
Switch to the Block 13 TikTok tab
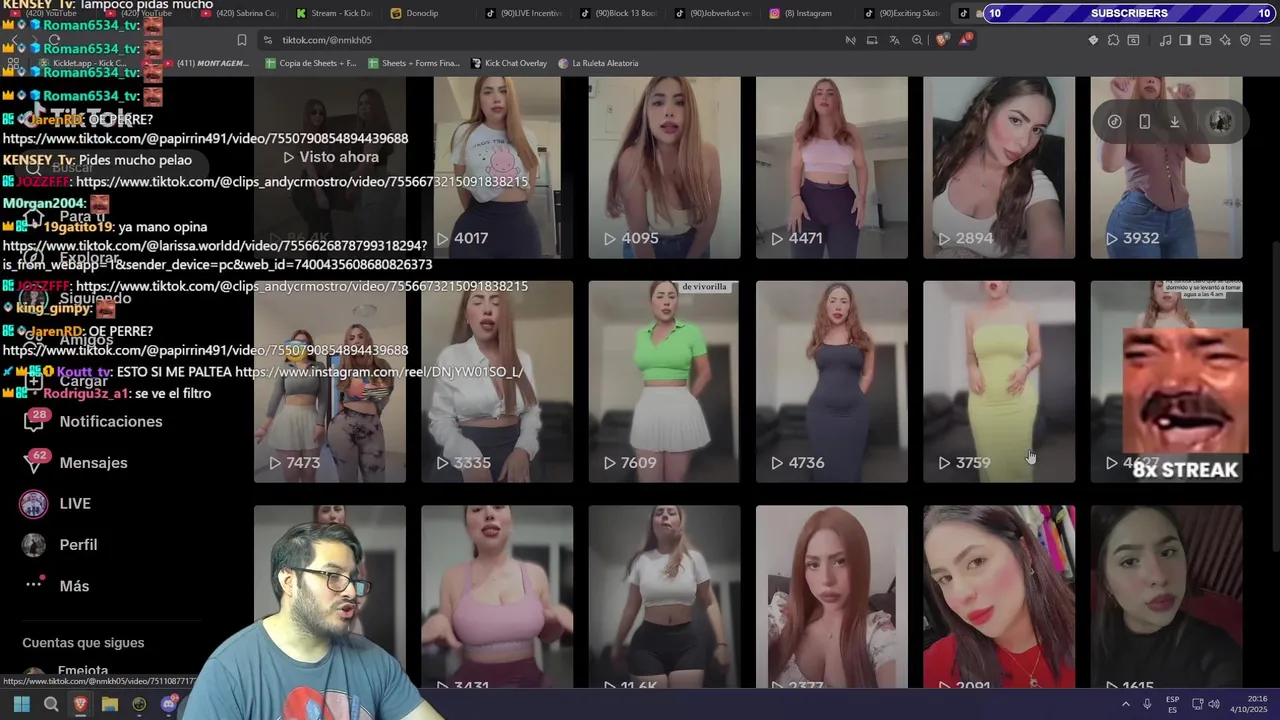point(617,13)
